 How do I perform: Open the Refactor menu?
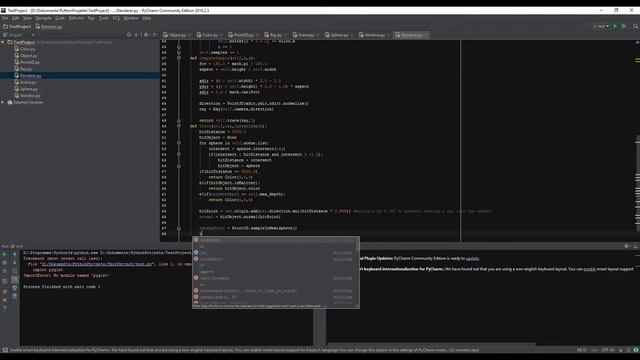coord(76,18)
